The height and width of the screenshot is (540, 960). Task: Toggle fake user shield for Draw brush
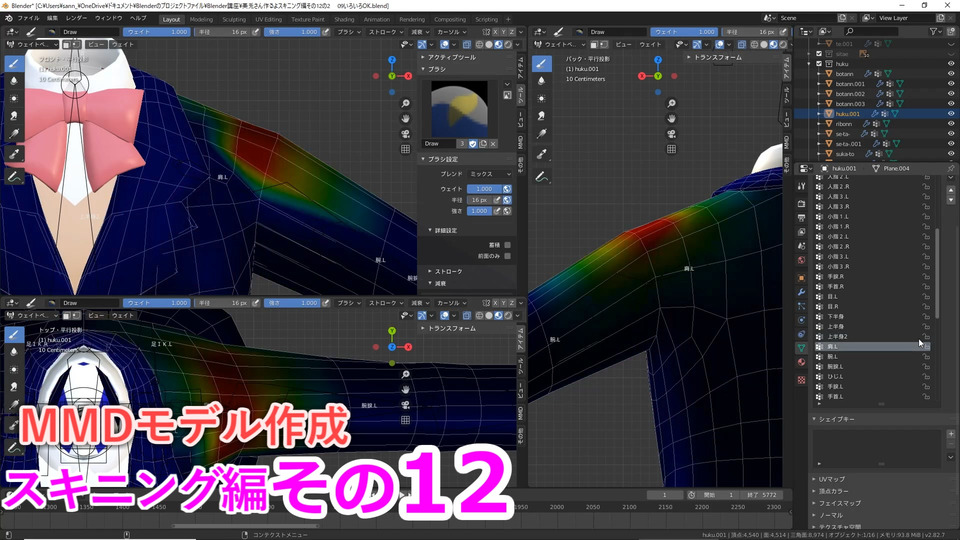click(473, 144)
